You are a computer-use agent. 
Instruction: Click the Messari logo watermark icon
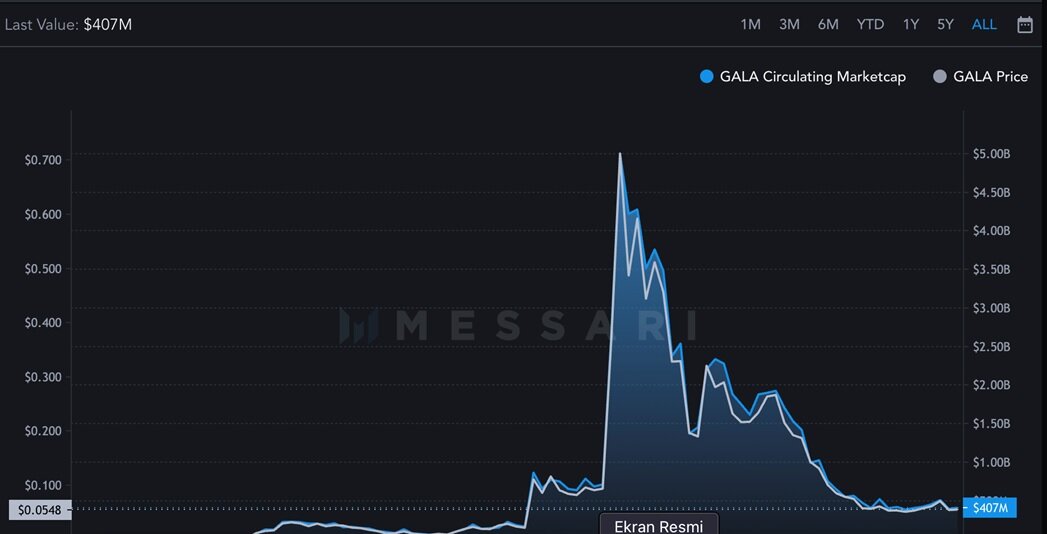pos(359,325)
